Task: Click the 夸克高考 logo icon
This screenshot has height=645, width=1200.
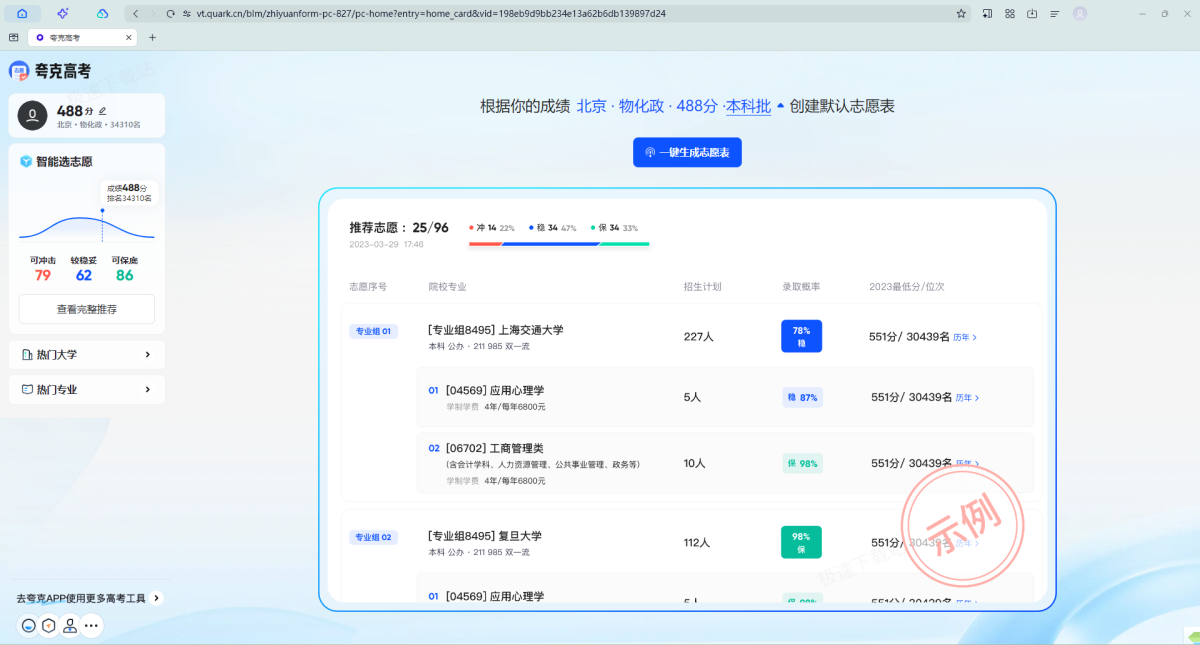Action: [x=19, y=71]
